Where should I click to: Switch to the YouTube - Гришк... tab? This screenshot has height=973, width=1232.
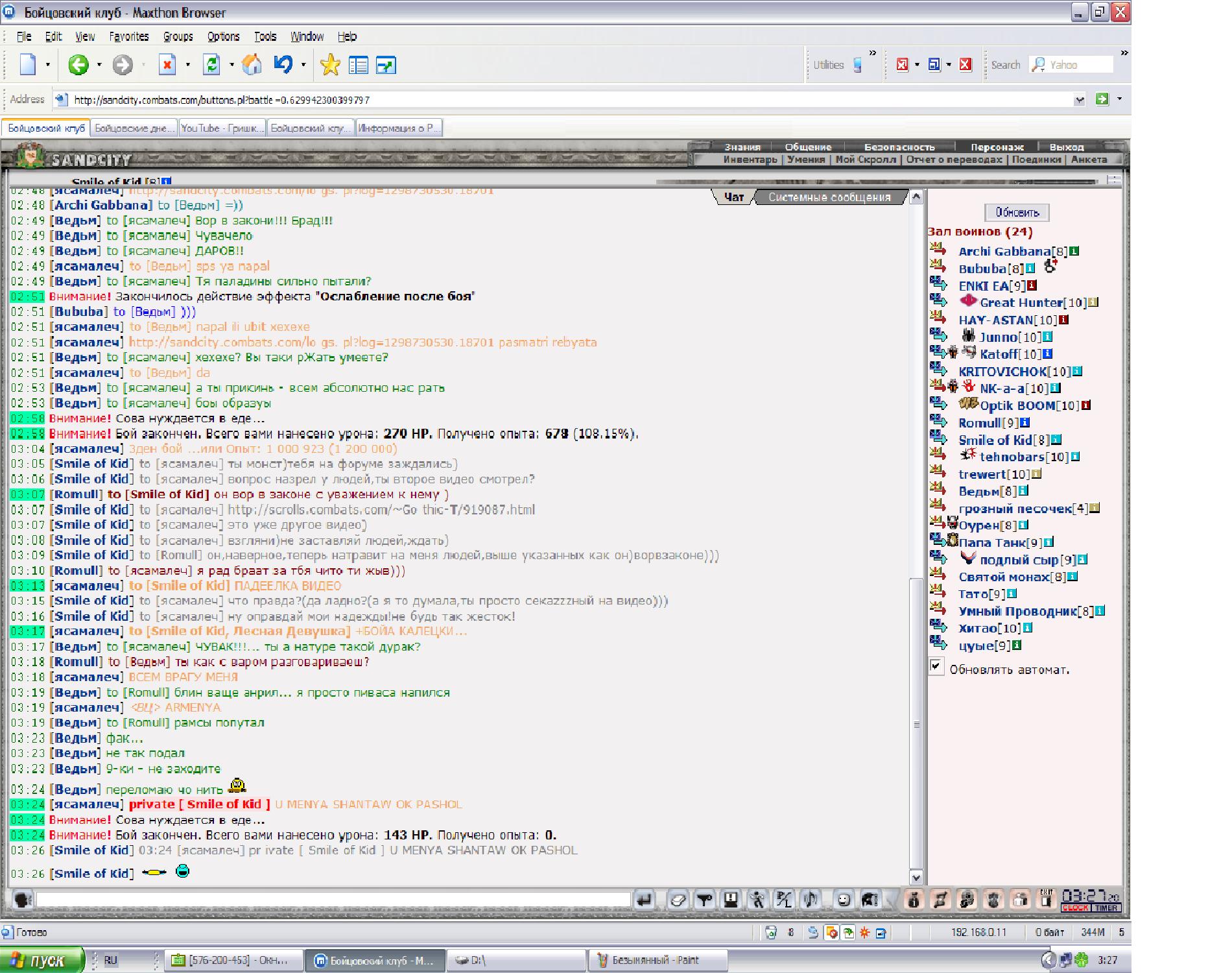coord(222,128)
